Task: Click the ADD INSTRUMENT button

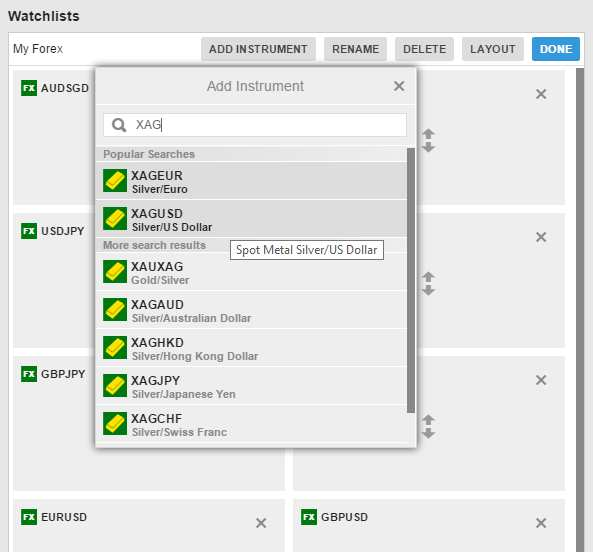Action: coord(258,49)
